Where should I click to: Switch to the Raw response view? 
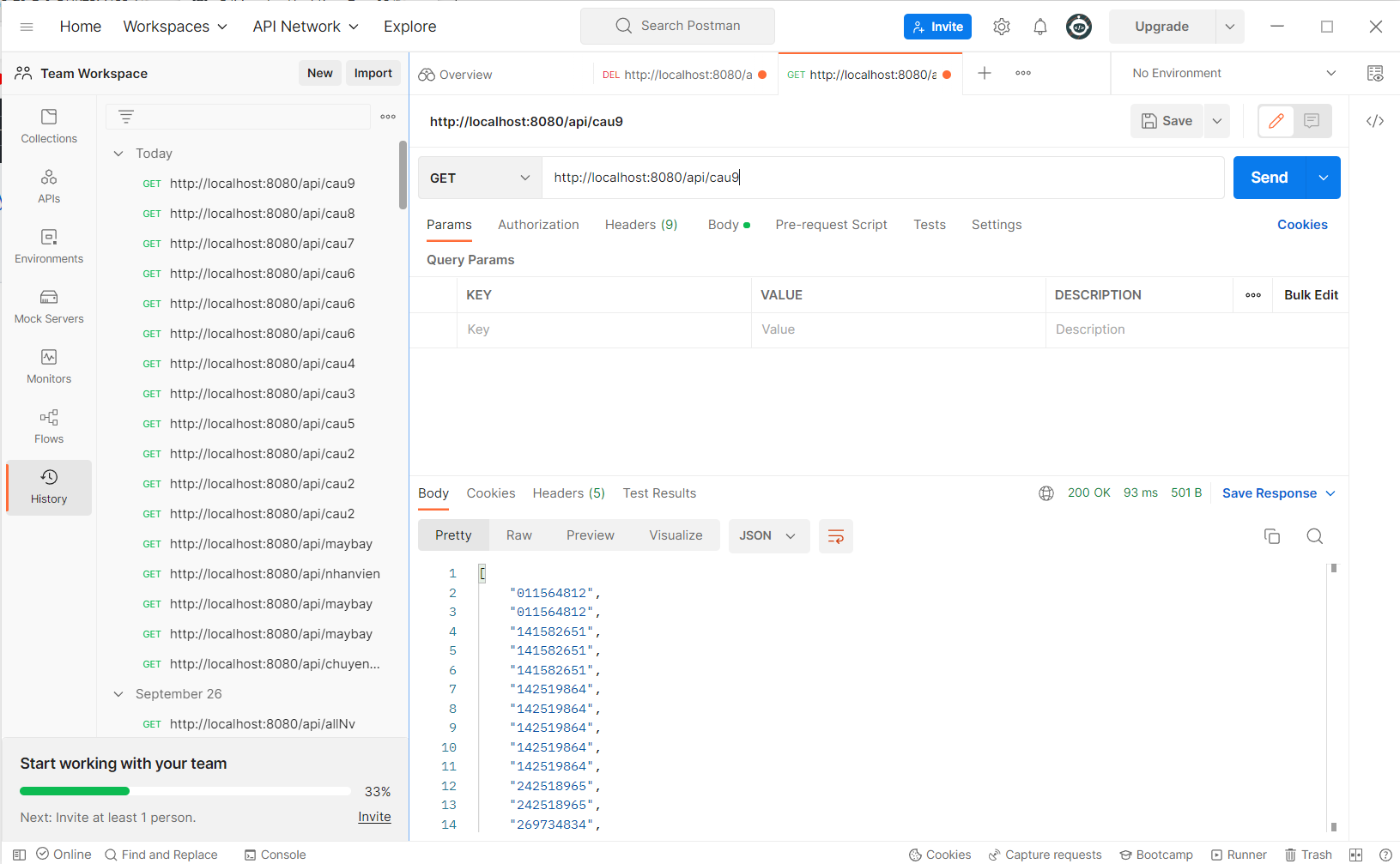(519, 535)
